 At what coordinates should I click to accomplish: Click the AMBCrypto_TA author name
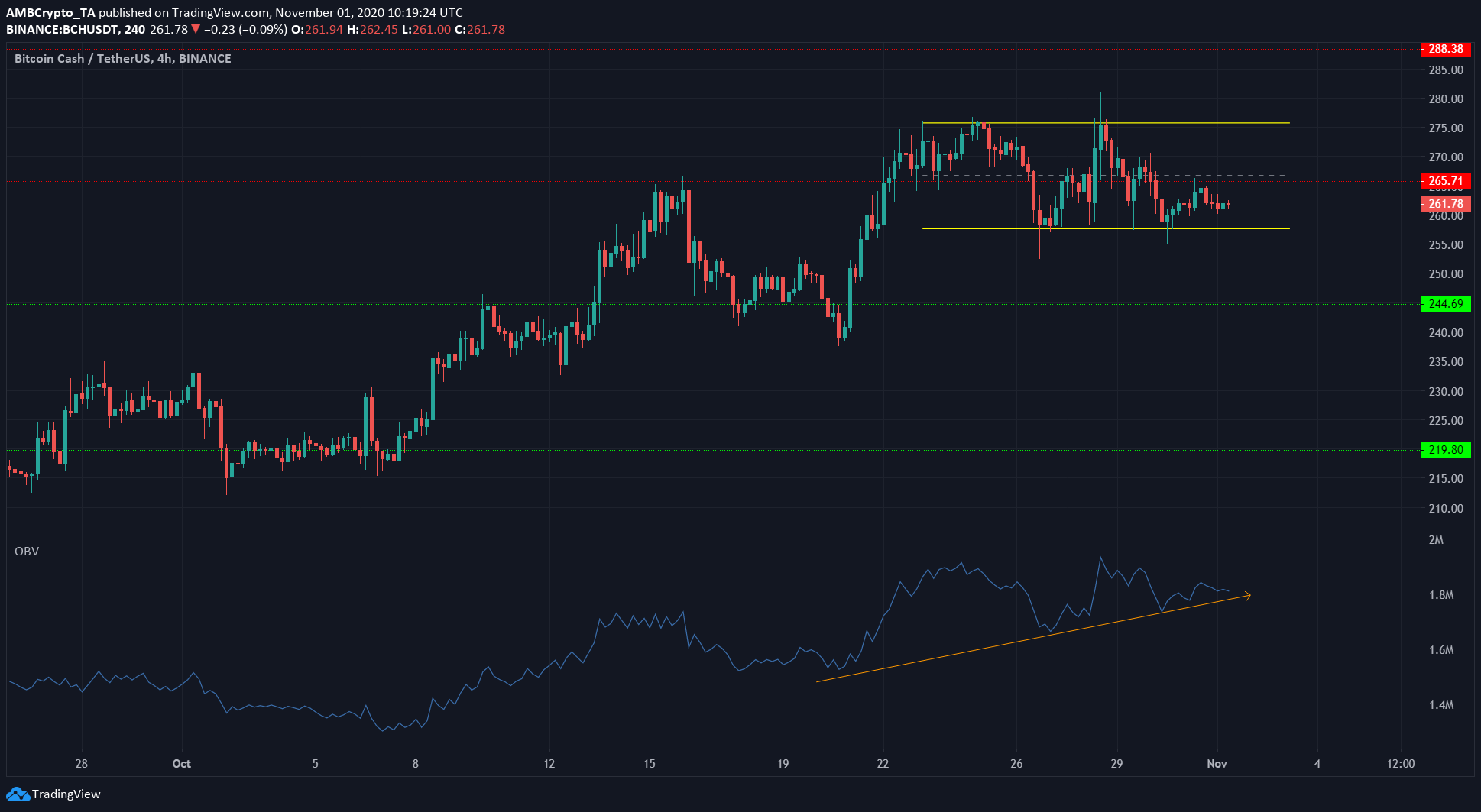[x=50, y=13]
